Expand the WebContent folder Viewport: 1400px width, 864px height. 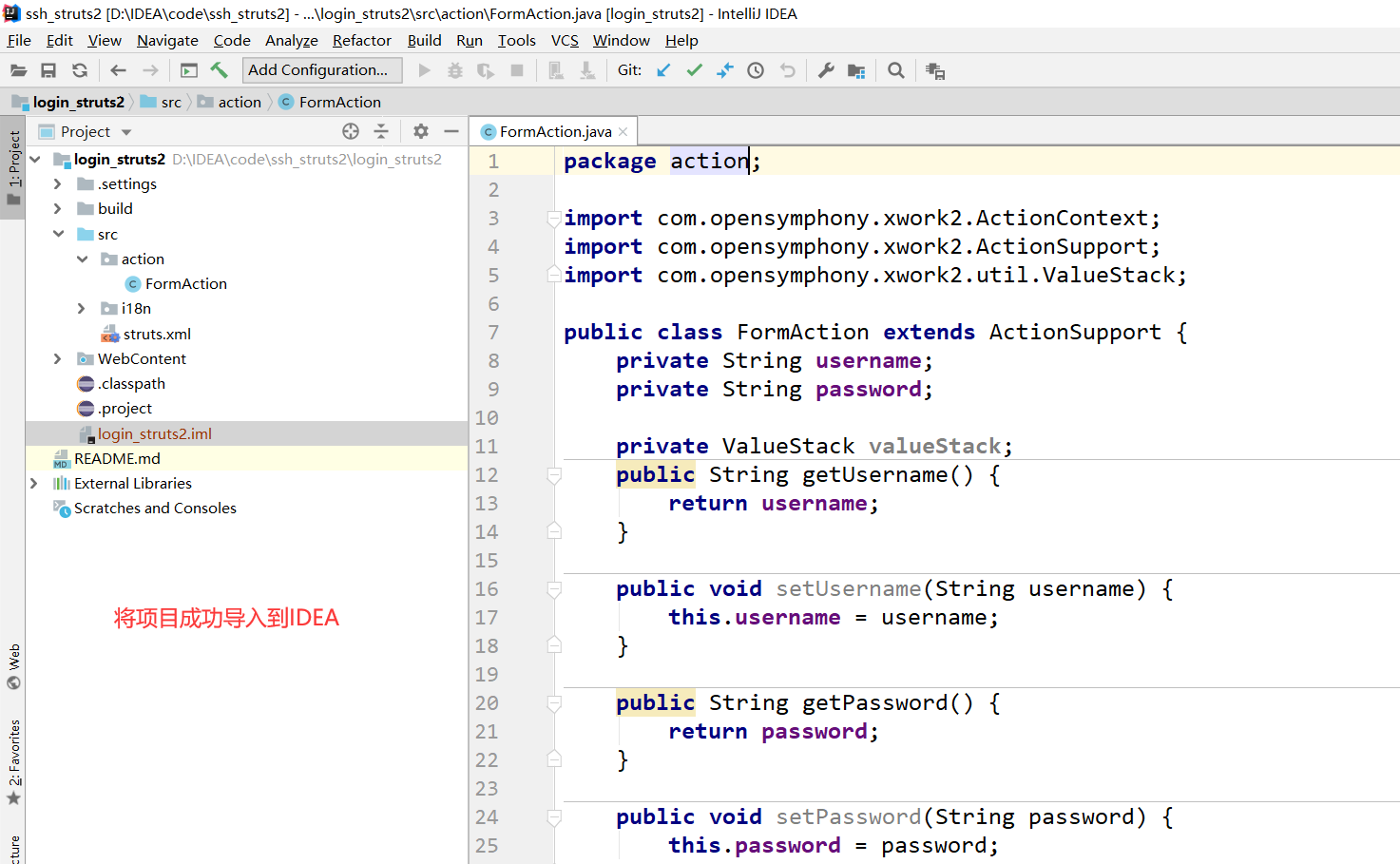click(x=57, y=358)
